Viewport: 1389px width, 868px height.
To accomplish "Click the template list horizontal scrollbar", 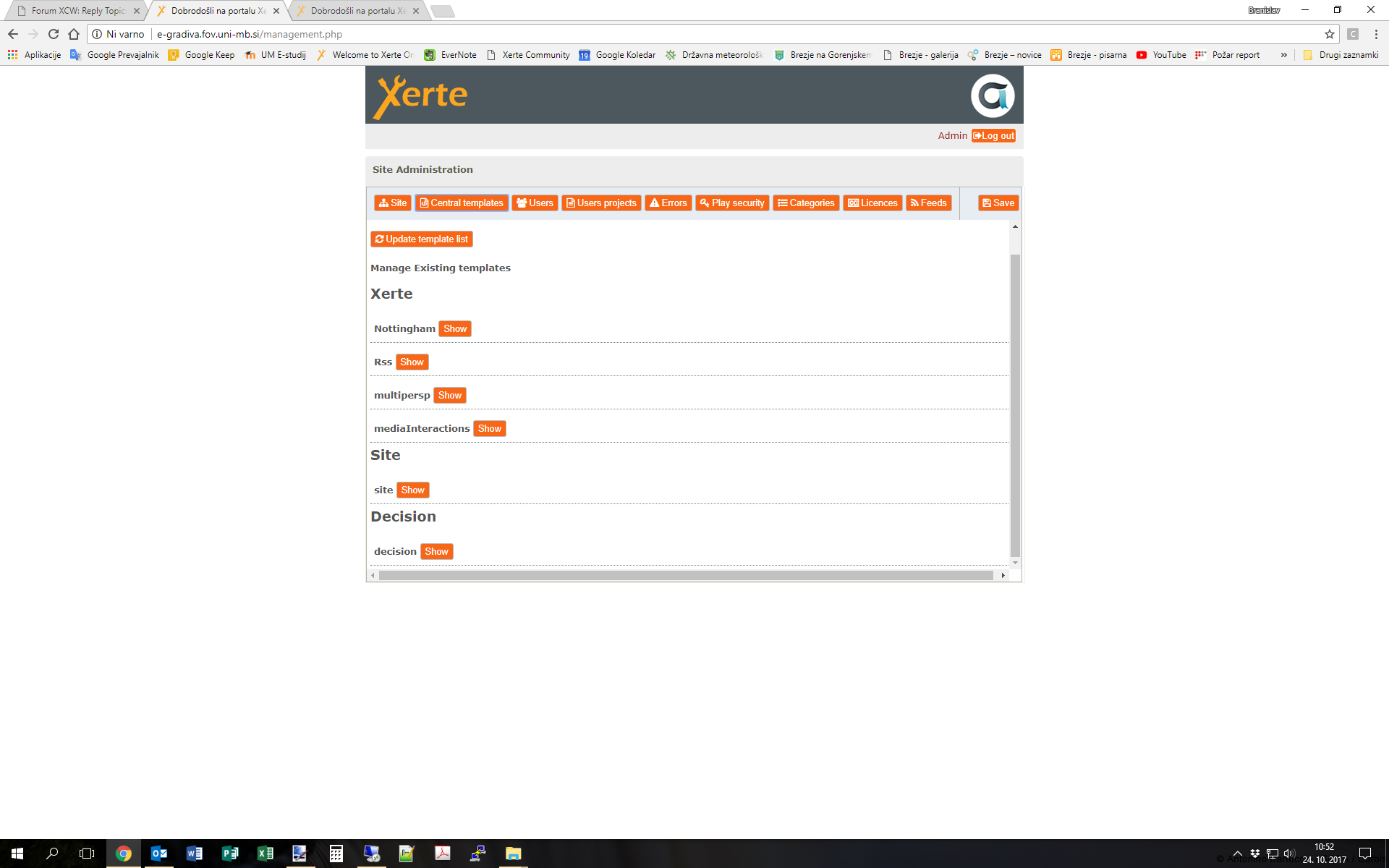I will [x=686, y=576].
